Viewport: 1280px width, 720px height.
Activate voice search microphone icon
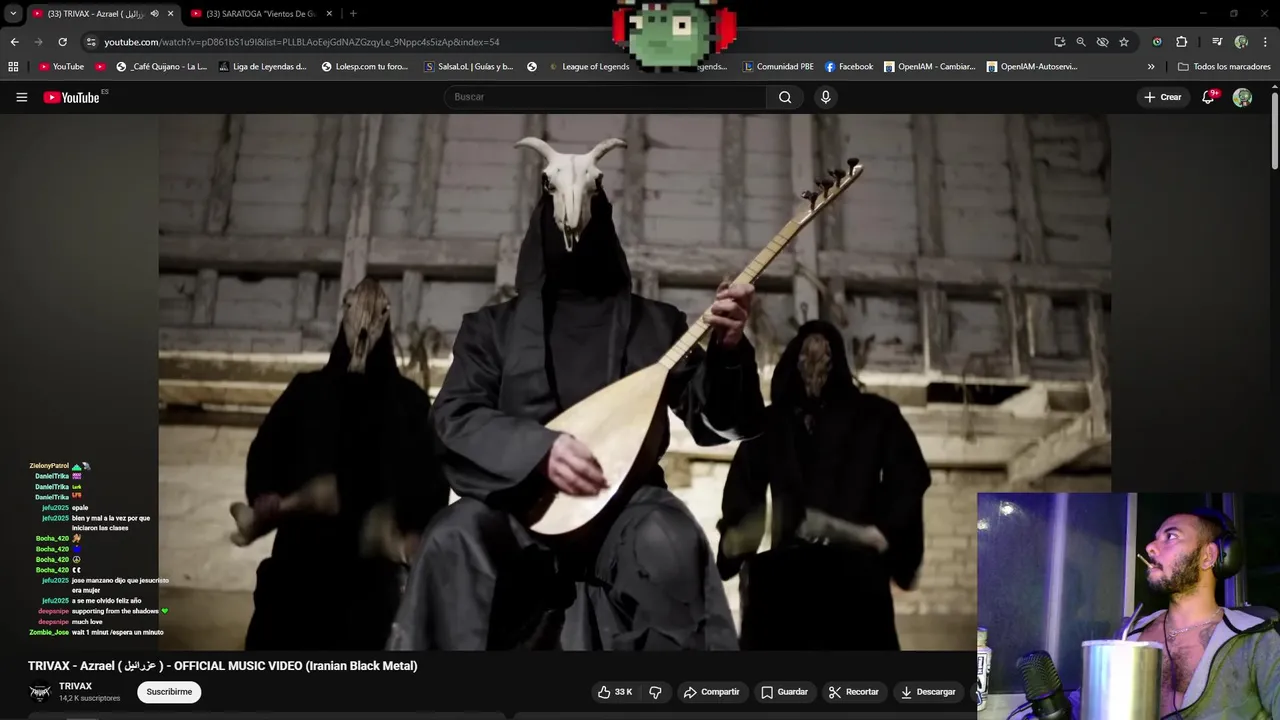point(825,97)
